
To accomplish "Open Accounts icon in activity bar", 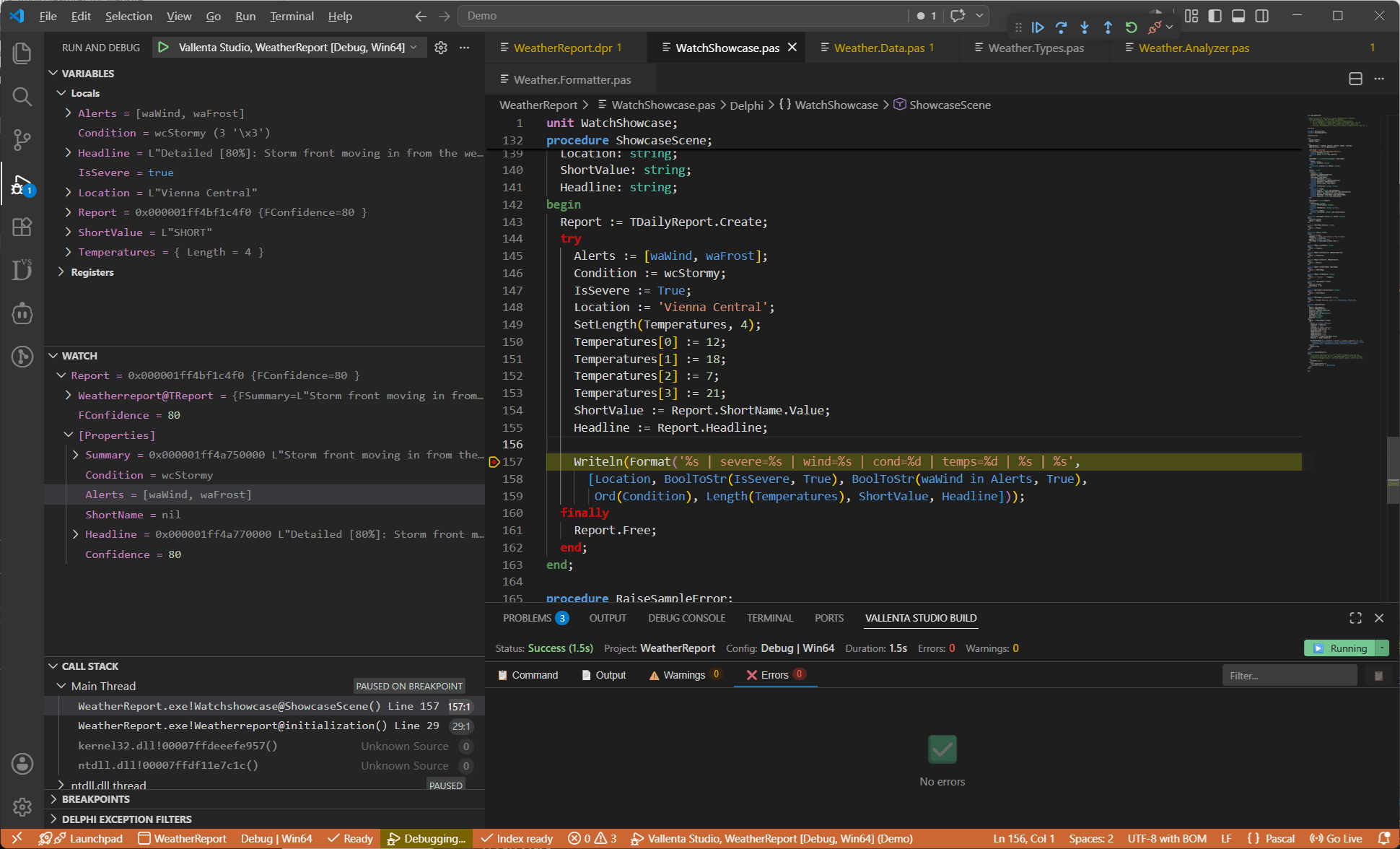I will click(x=22, y=764).
